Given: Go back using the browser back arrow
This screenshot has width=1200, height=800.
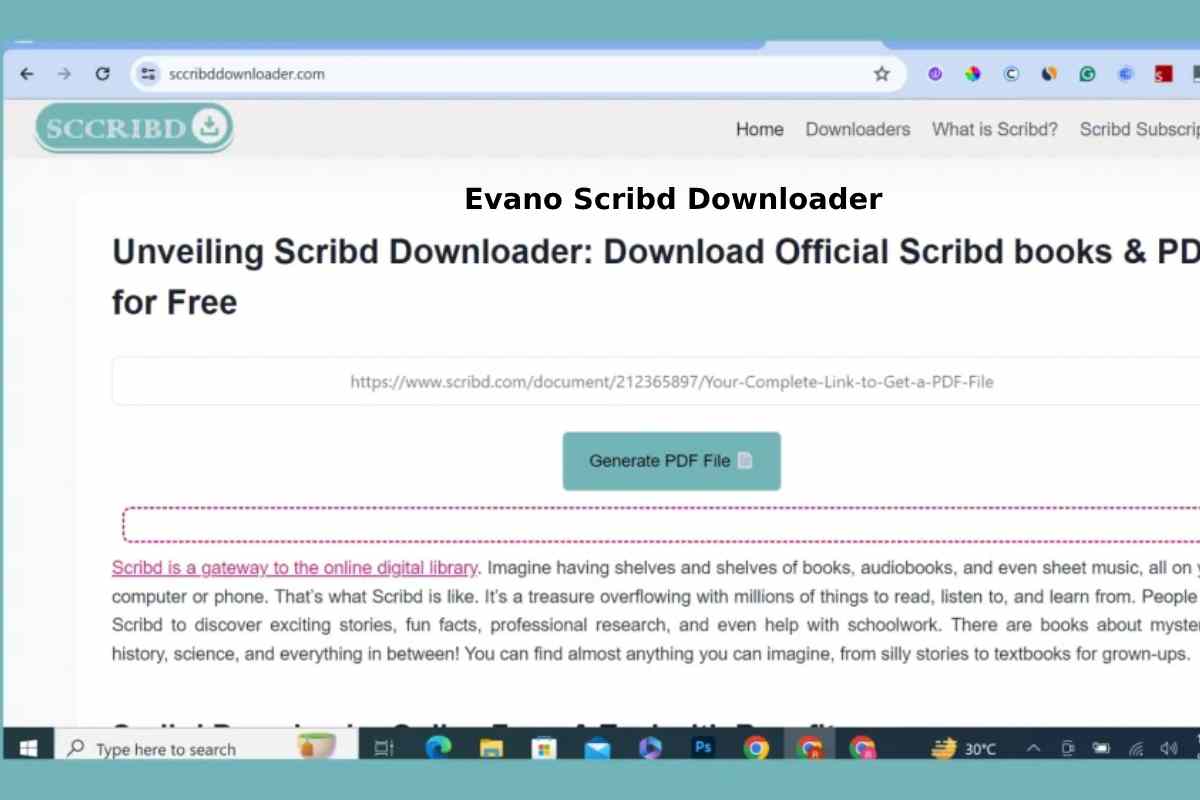Looking at the screenshot, I should (27, 74).
